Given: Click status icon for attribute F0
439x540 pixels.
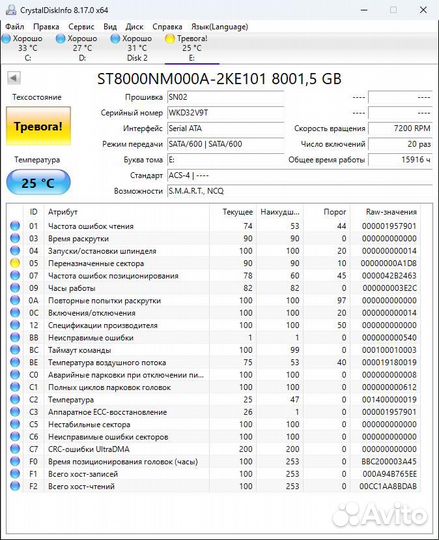Looking at the screenshot, I should point(15,461).
